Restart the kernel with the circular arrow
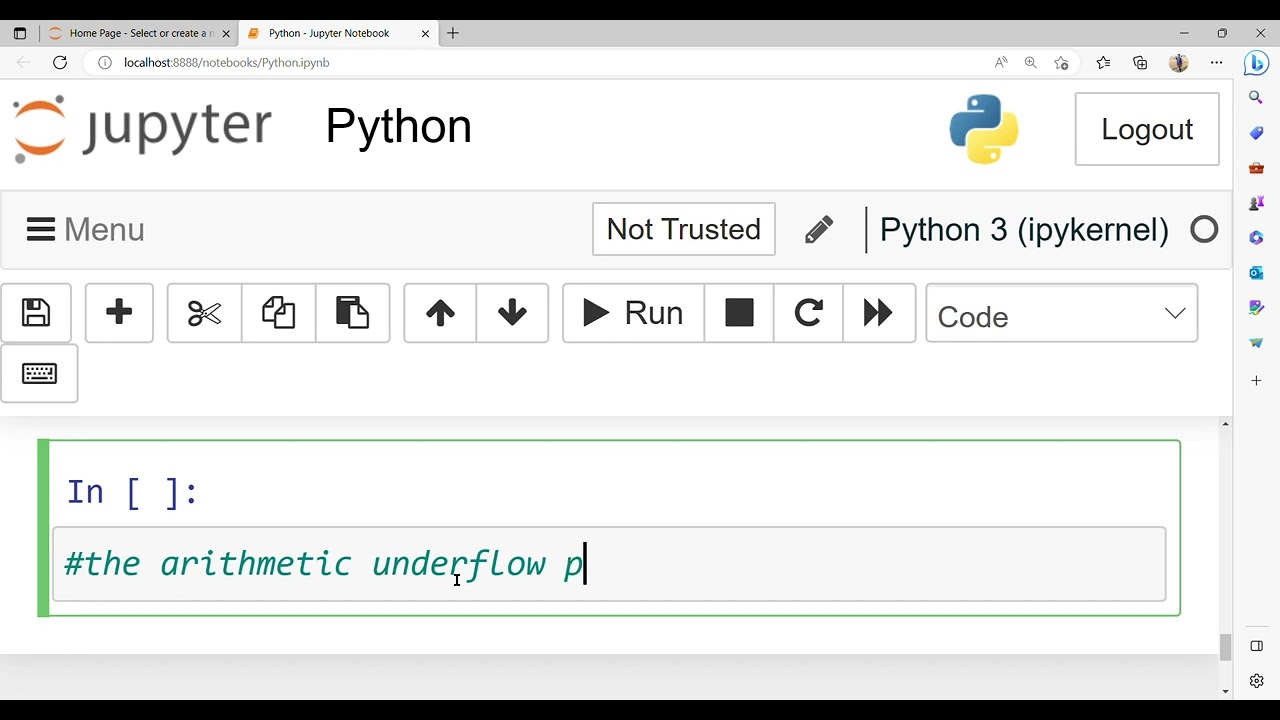The image size is (1280, 720). pyautogui.click(x=808, y=313)
